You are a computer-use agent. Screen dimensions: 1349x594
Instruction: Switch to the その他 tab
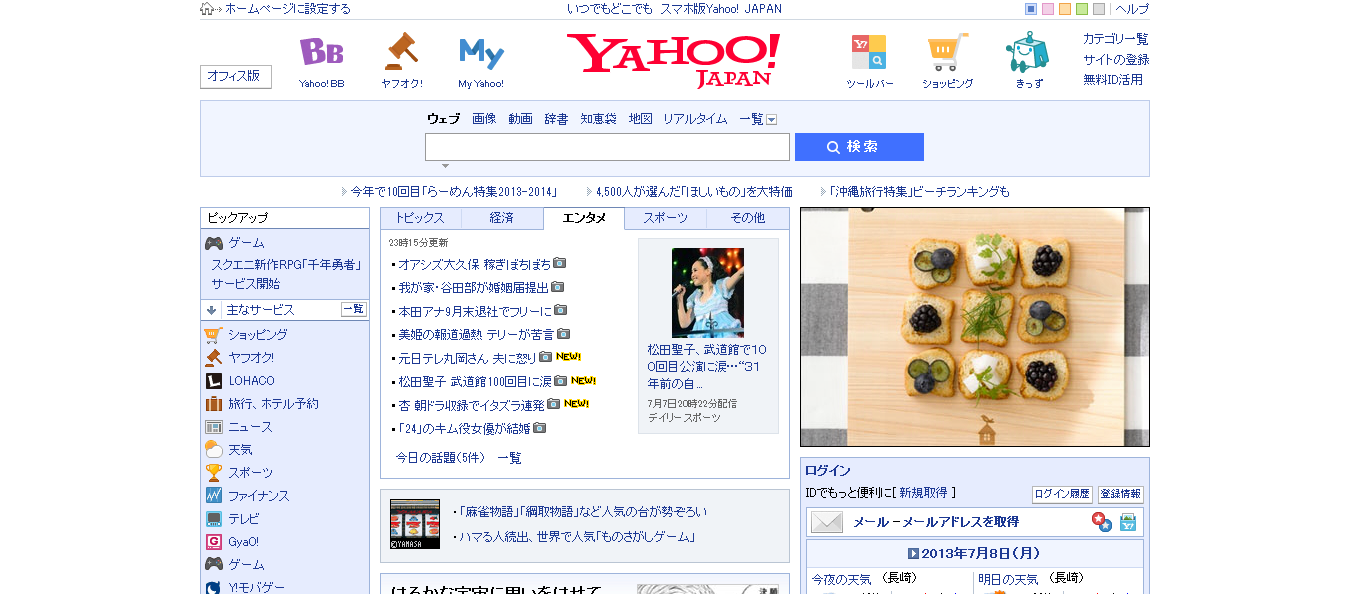pyautogui.click(x=748, y=218)
